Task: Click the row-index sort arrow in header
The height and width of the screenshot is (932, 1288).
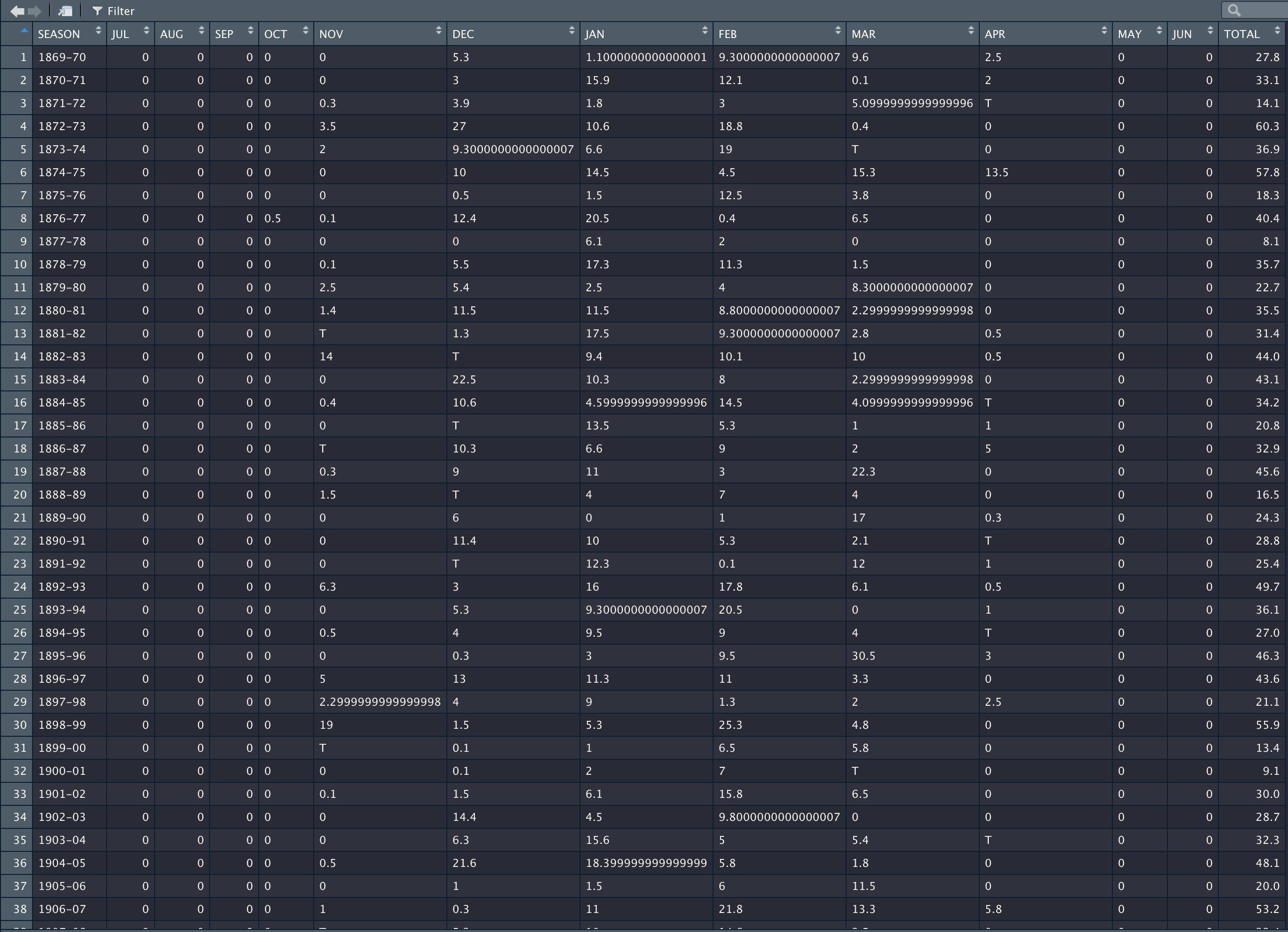Action: click(x=24, y=30)
